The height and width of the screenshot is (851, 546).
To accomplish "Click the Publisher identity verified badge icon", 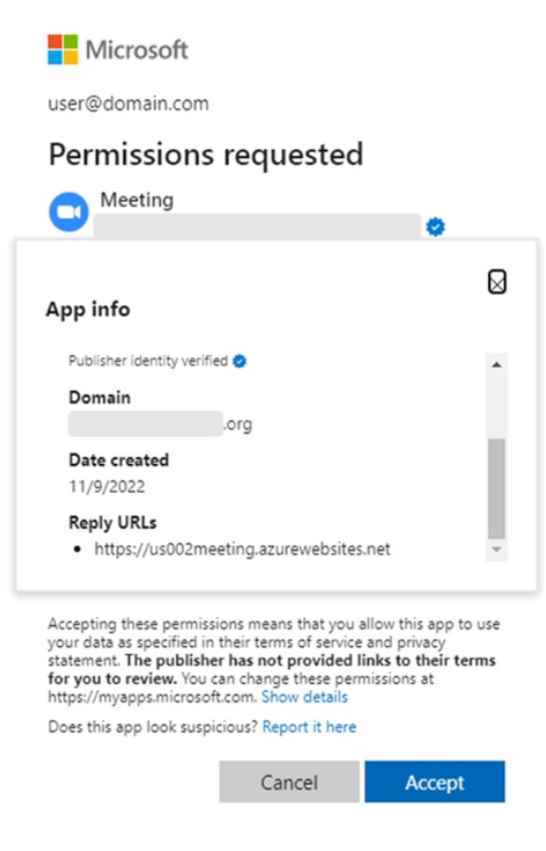I will pyautogui.click(x=239, y=361).
